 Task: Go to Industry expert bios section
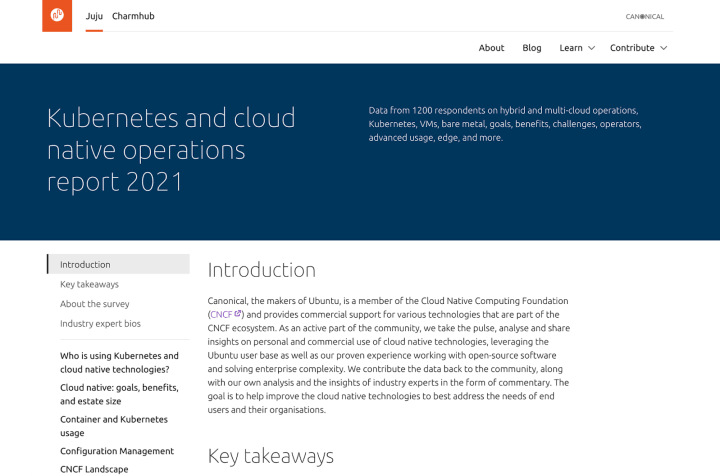pyautogui.click(x=100, y=324)
